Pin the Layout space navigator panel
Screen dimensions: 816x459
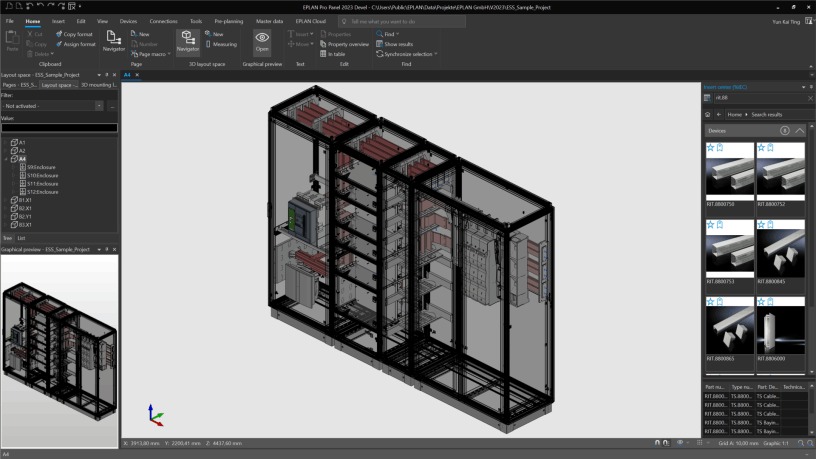(x=107, y=75)
